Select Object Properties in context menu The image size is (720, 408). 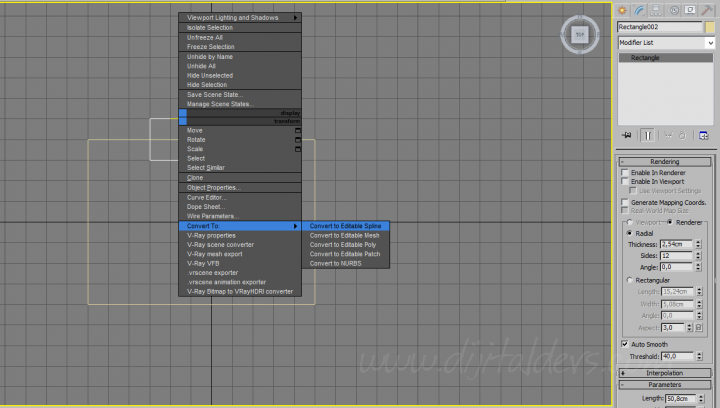pos(214,187)
